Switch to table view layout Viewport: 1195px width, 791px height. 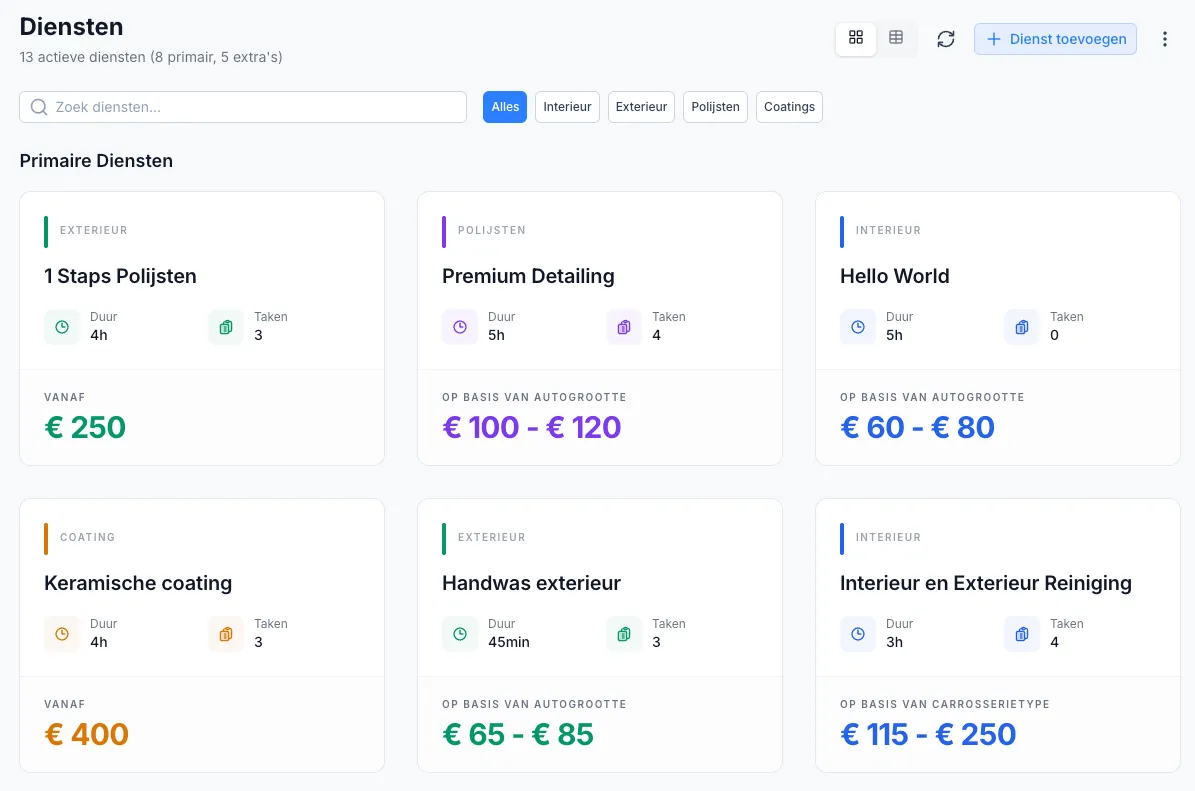[896, 38]
